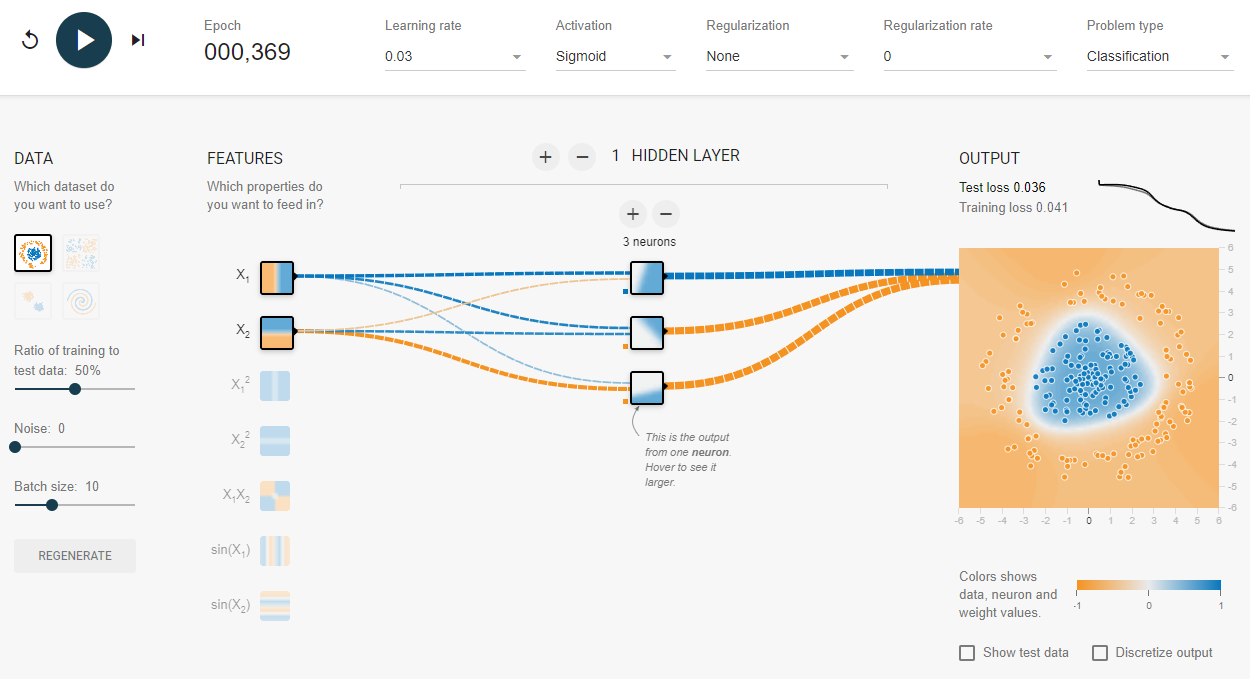Click the play button to run training
Image resolution: width=1250 pixels, height=679 pixels.
tap(84, 40)
